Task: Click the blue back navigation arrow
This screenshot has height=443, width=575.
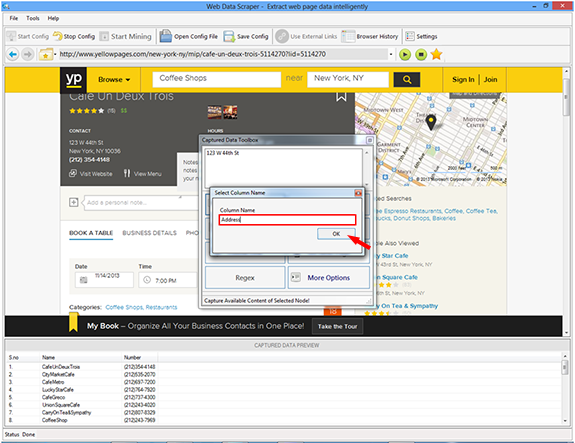Action: 12,55
